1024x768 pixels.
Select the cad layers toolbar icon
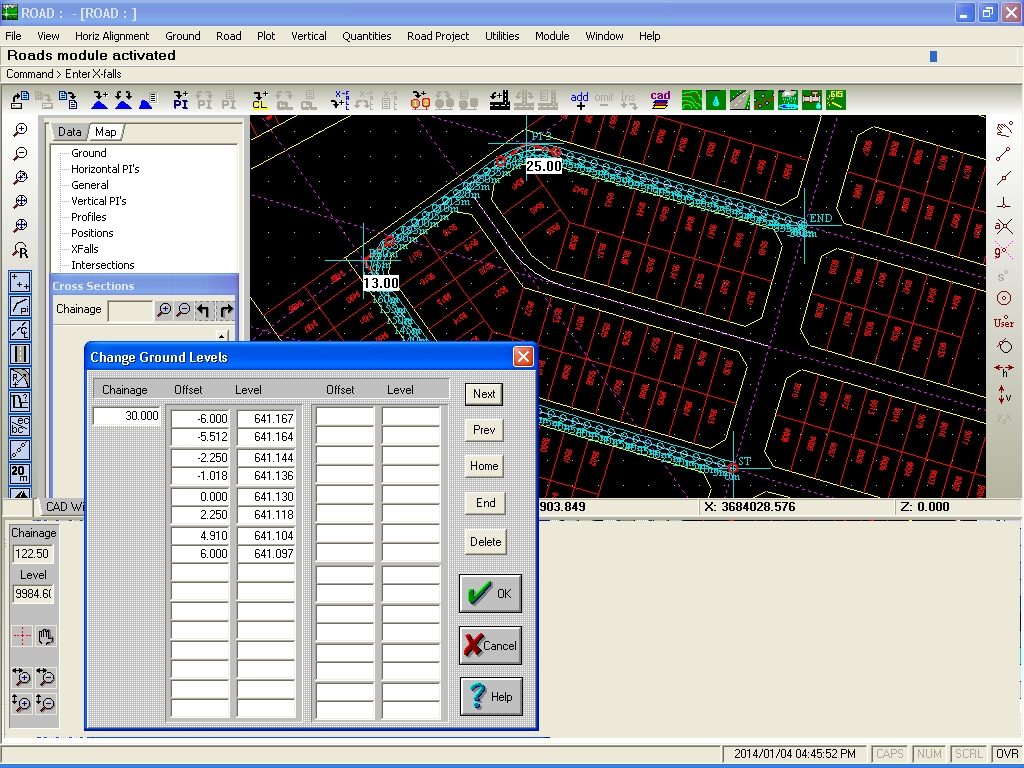click(x=660, y=100)
